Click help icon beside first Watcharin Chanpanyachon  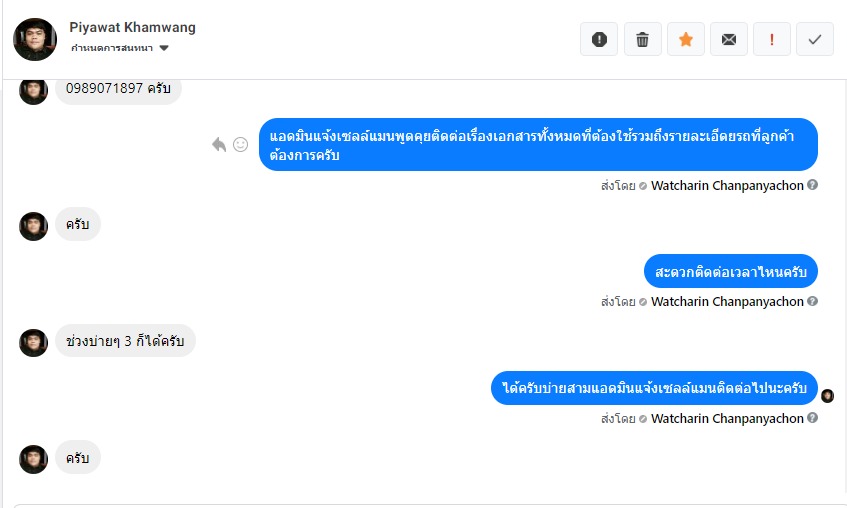[813, 185]
